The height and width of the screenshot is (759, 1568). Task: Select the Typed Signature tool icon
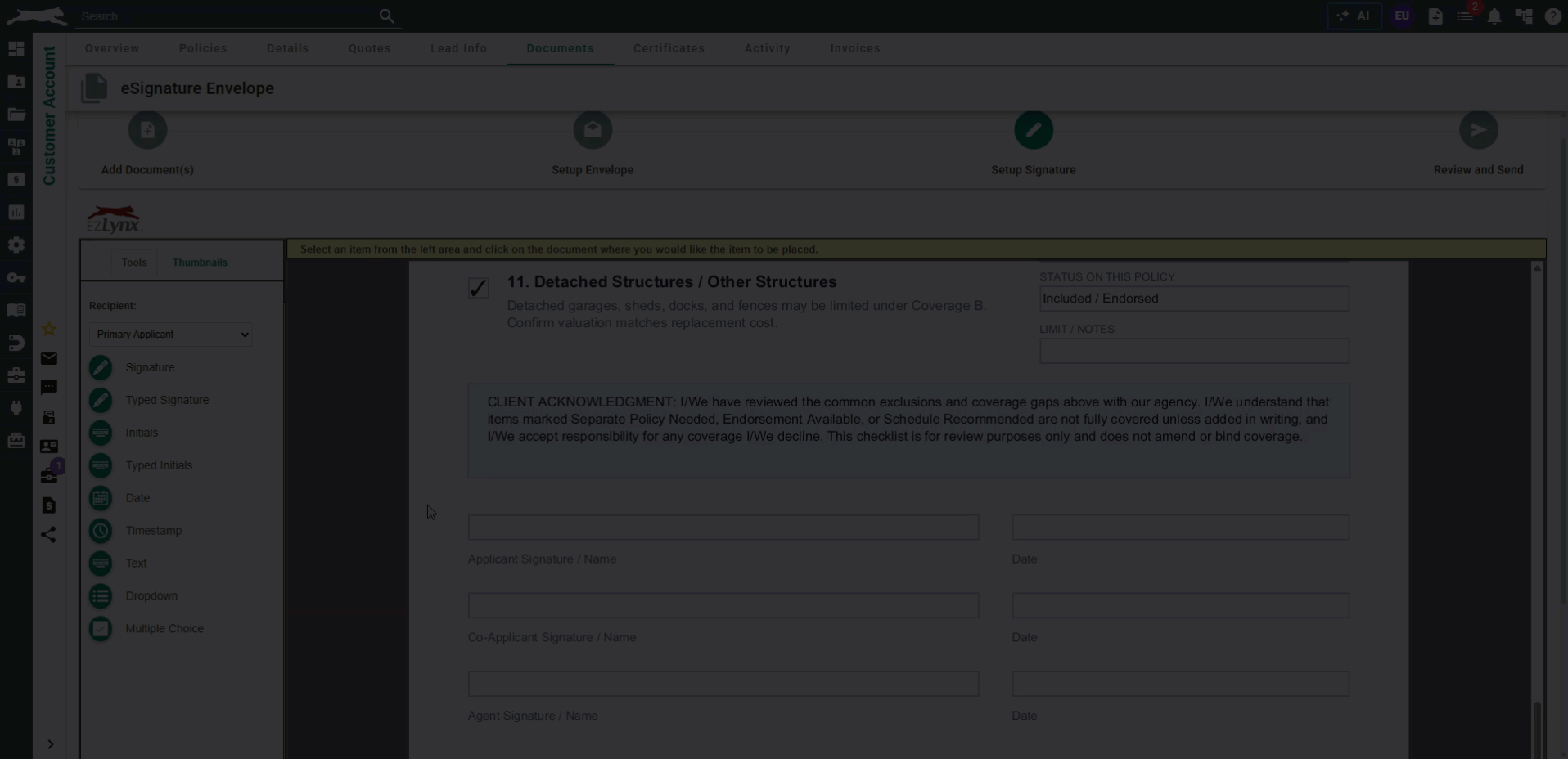pos(101,400)
